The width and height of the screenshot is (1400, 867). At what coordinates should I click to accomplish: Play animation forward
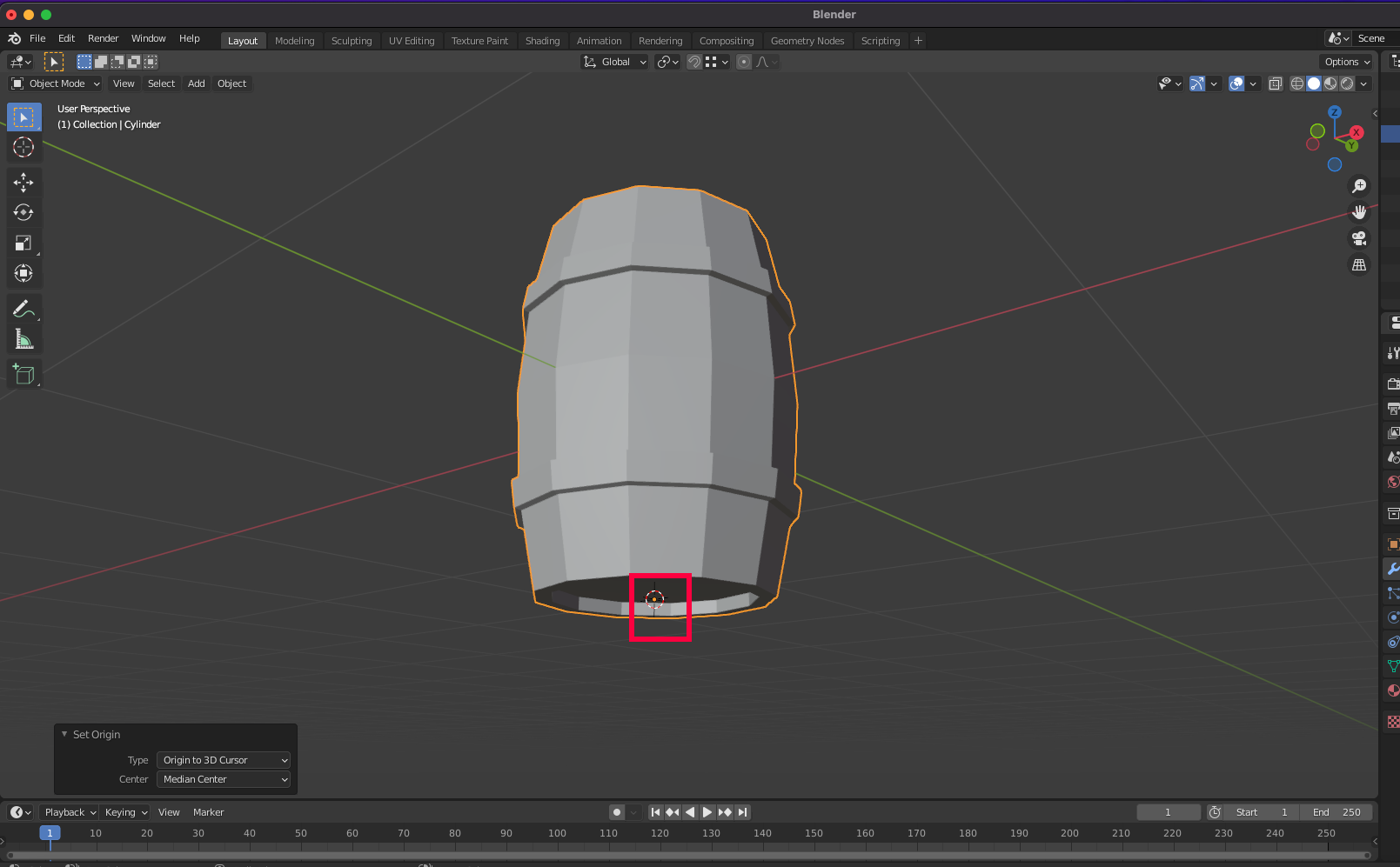pyautogui.click(x=707, y=812)
